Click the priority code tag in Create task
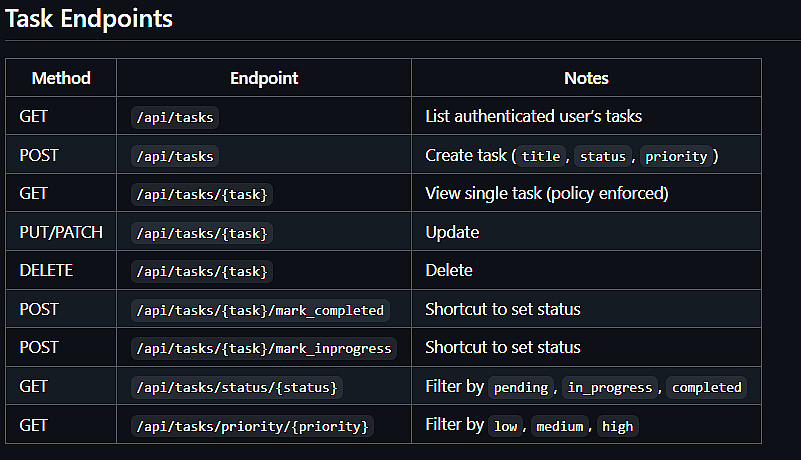801x460 pixels. pos(676,156)
